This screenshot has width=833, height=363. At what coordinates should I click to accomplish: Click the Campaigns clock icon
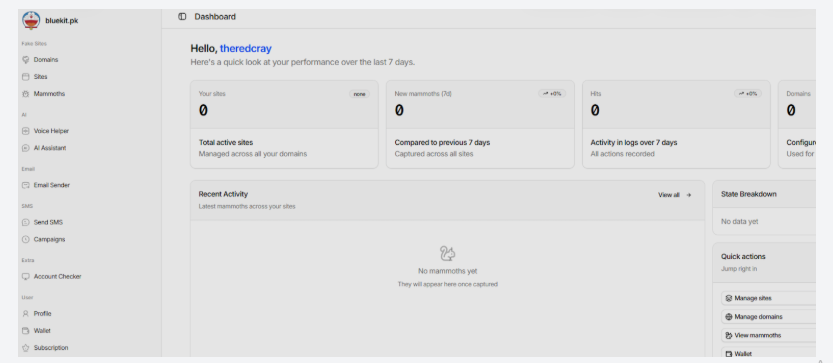click(x=26, y=240)
